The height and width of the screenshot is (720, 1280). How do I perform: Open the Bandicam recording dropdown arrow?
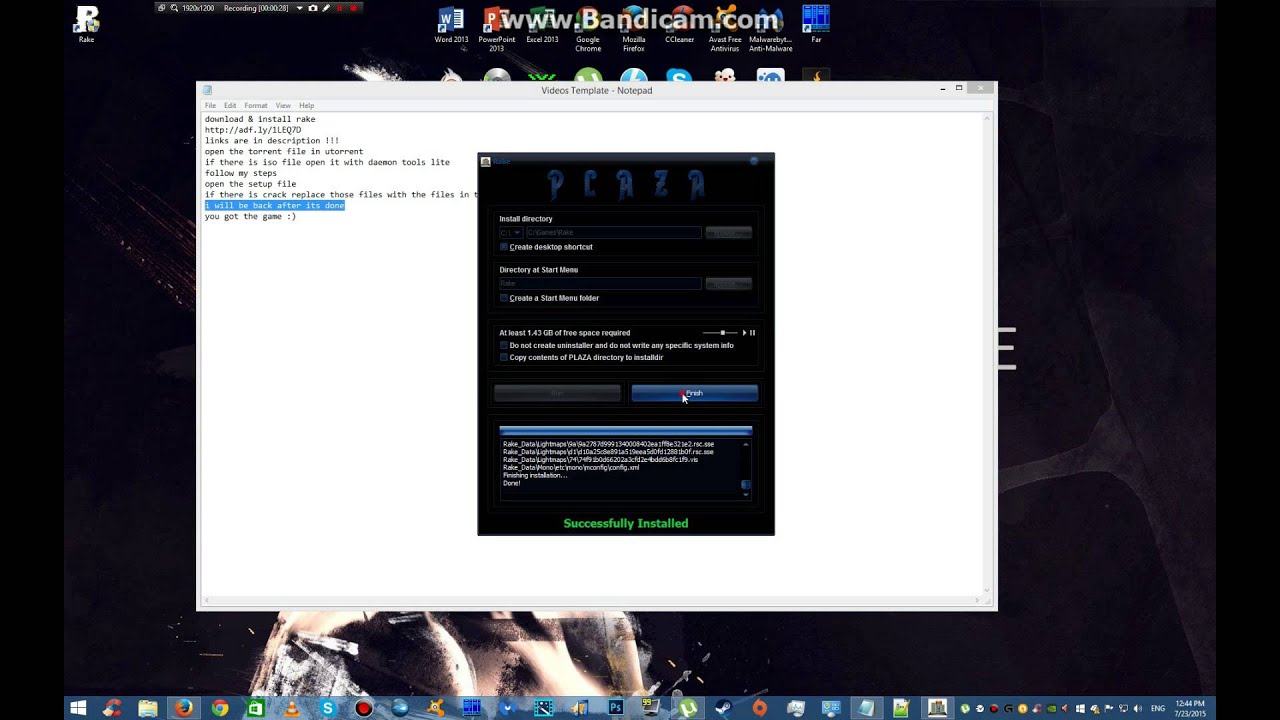pyautogui.click(x=299, y=8)
